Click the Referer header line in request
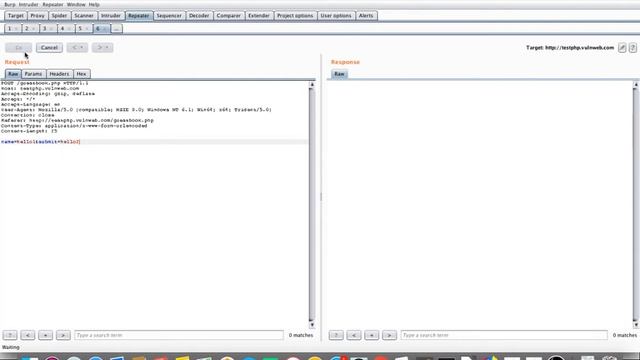640x360 pixels. coord(77,120)
